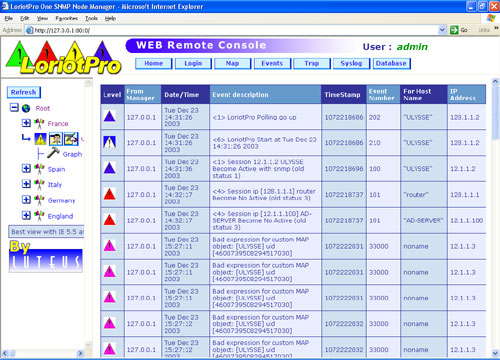Open the Tools menu

(x=91, y=18)
